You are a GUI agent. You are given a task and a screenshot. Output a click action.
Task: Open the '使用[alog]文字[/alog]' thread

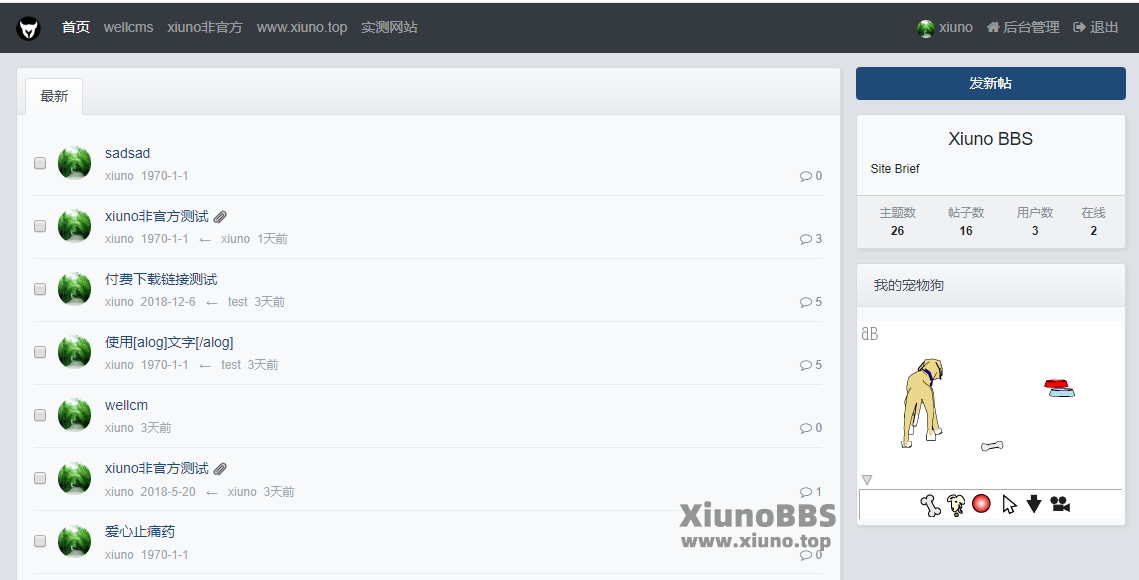[x=169, y=342]
